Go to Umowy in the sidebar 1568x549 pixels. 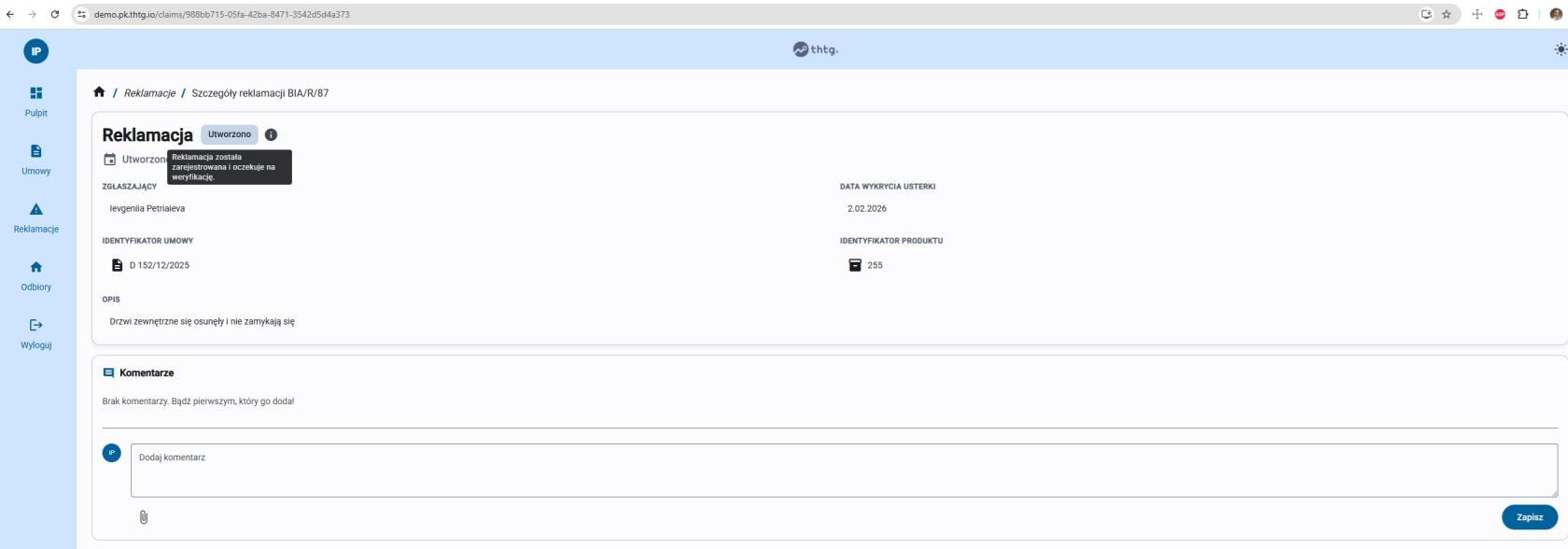pyautogui.click(x=36, y=160)
